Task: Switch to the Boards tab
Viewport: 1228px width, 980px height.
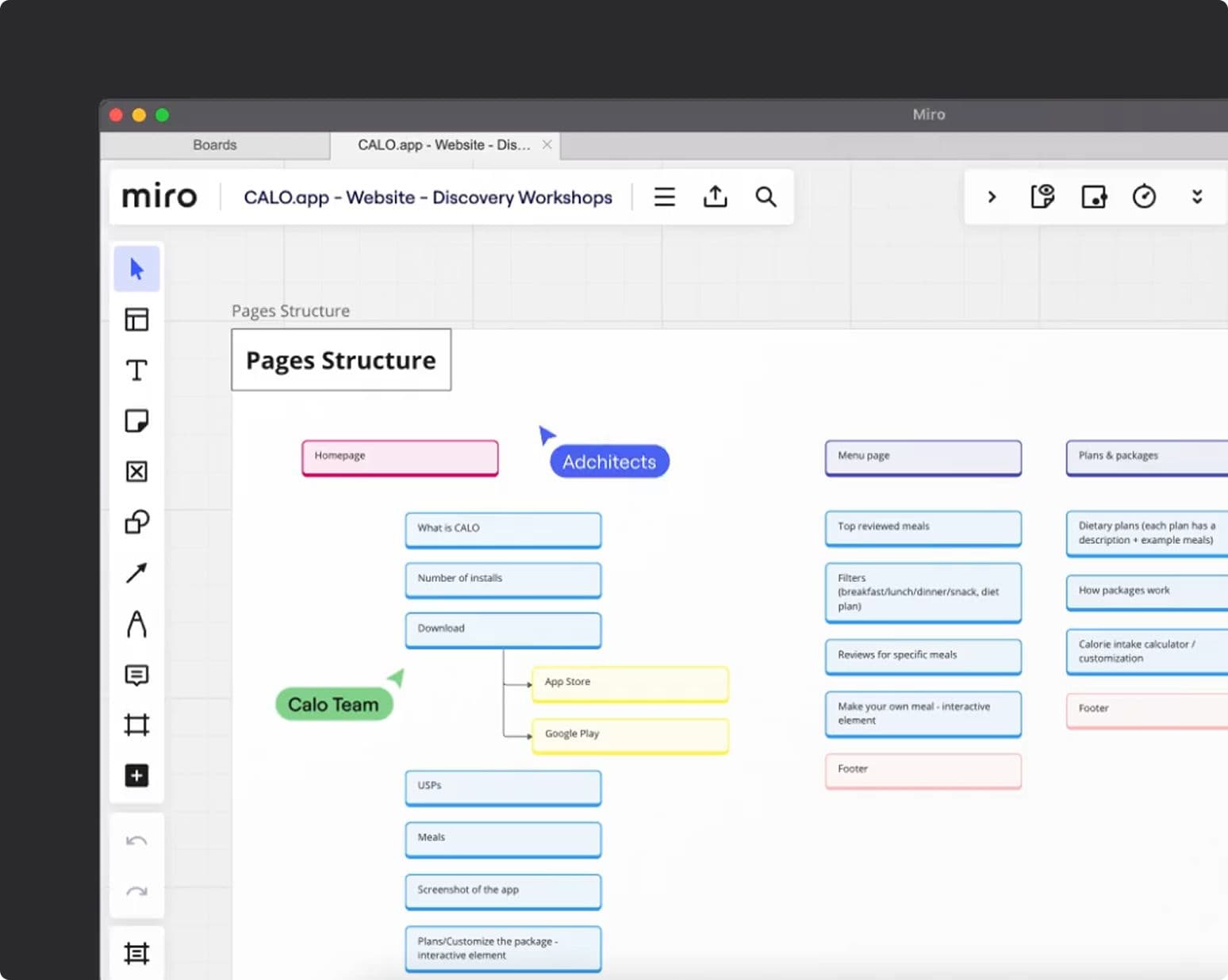Action: (214, 145)
